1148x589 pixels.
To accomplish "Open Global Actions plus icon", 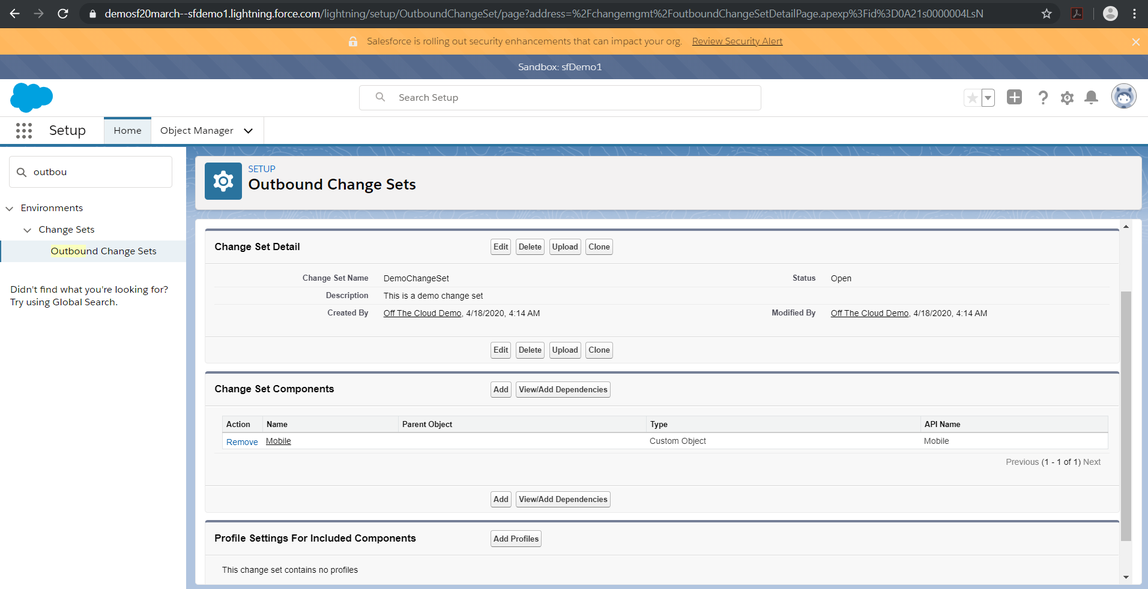I will (1014, 97).
